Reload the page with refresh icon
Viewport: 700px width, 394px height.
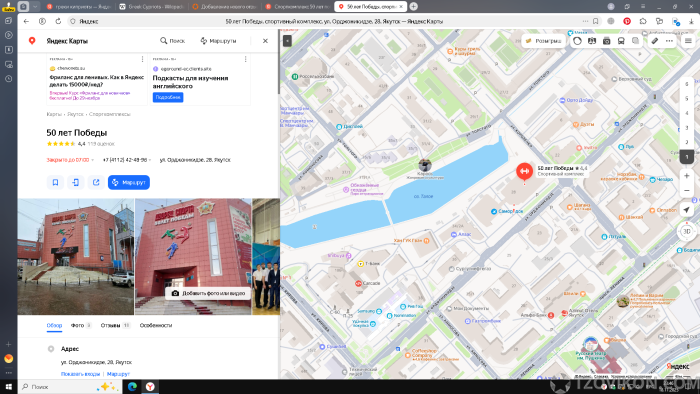coord(58,21)
